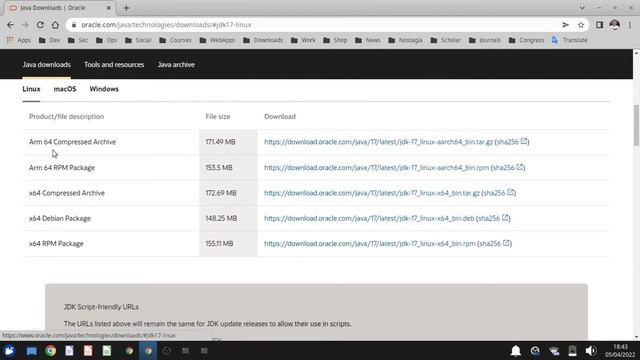Open the Java archive nav tab
The width and height of the screenshot is (640, 360).
click(176, 64)
